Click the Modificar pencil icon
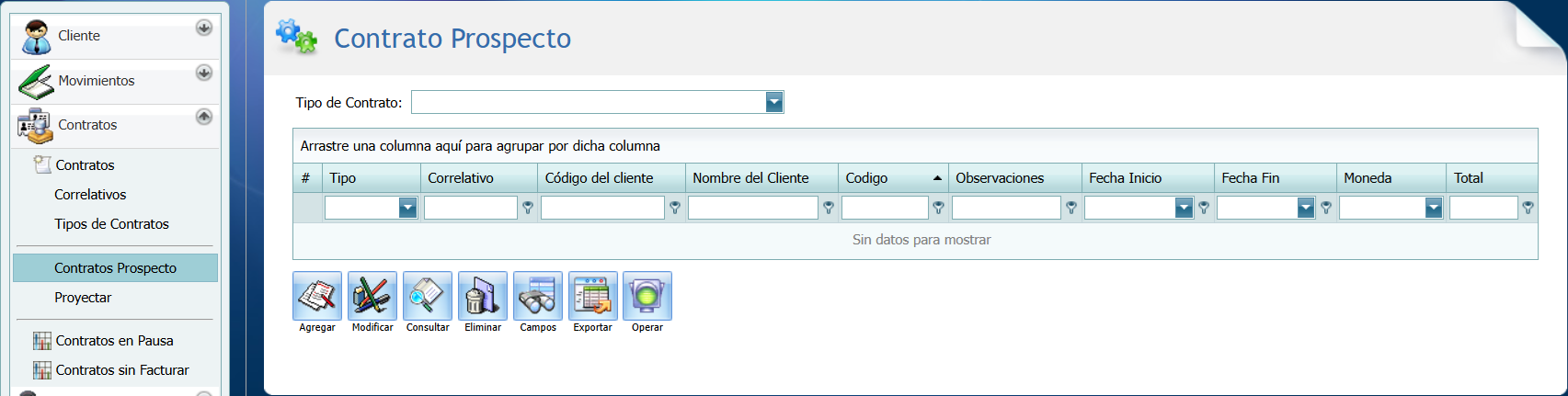The image size is (1568, 396). pyautogui.click(x=372, y=296)
